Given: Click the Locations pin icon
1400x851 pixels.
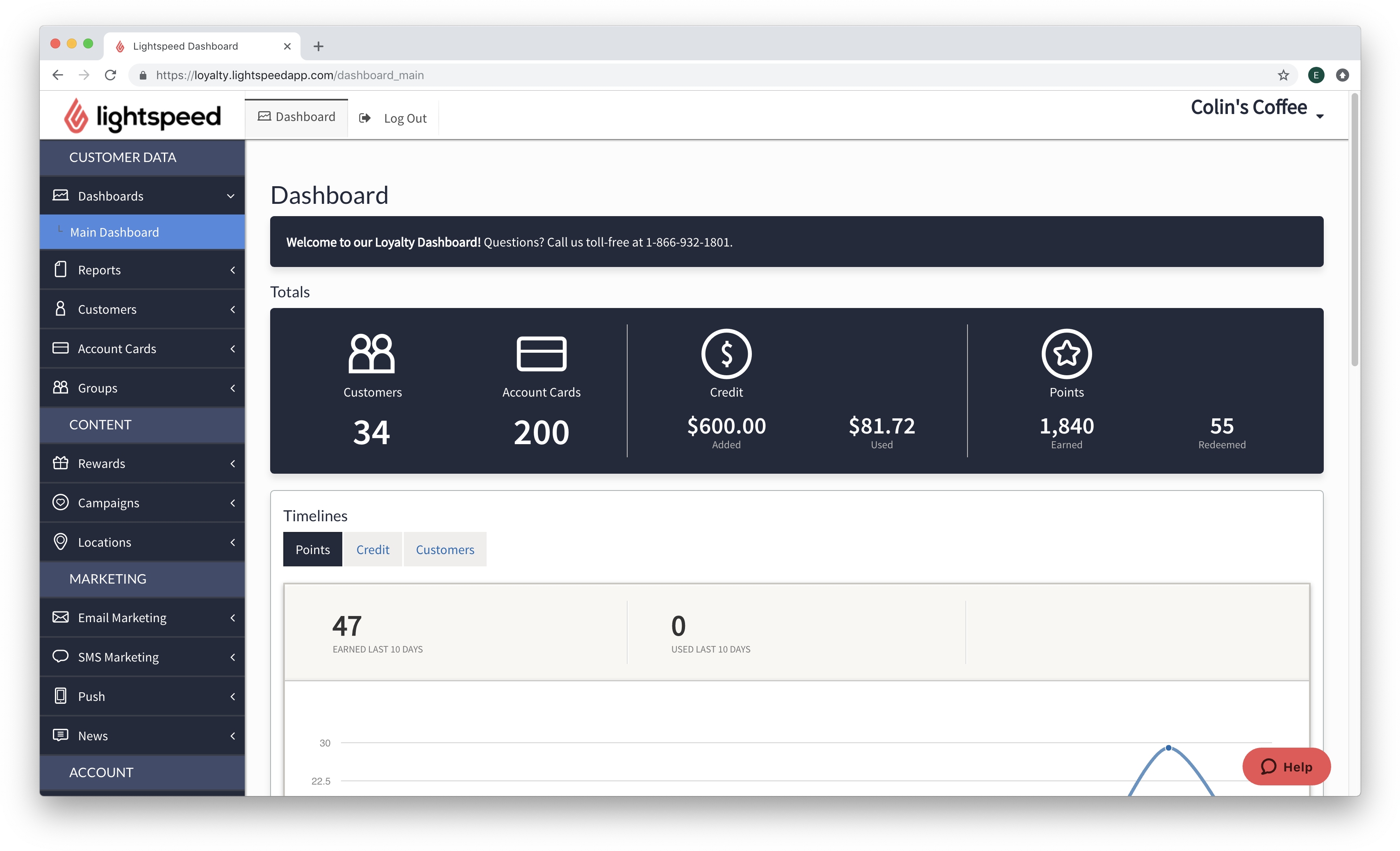Looking at the screenshot, I should point(60,542).
